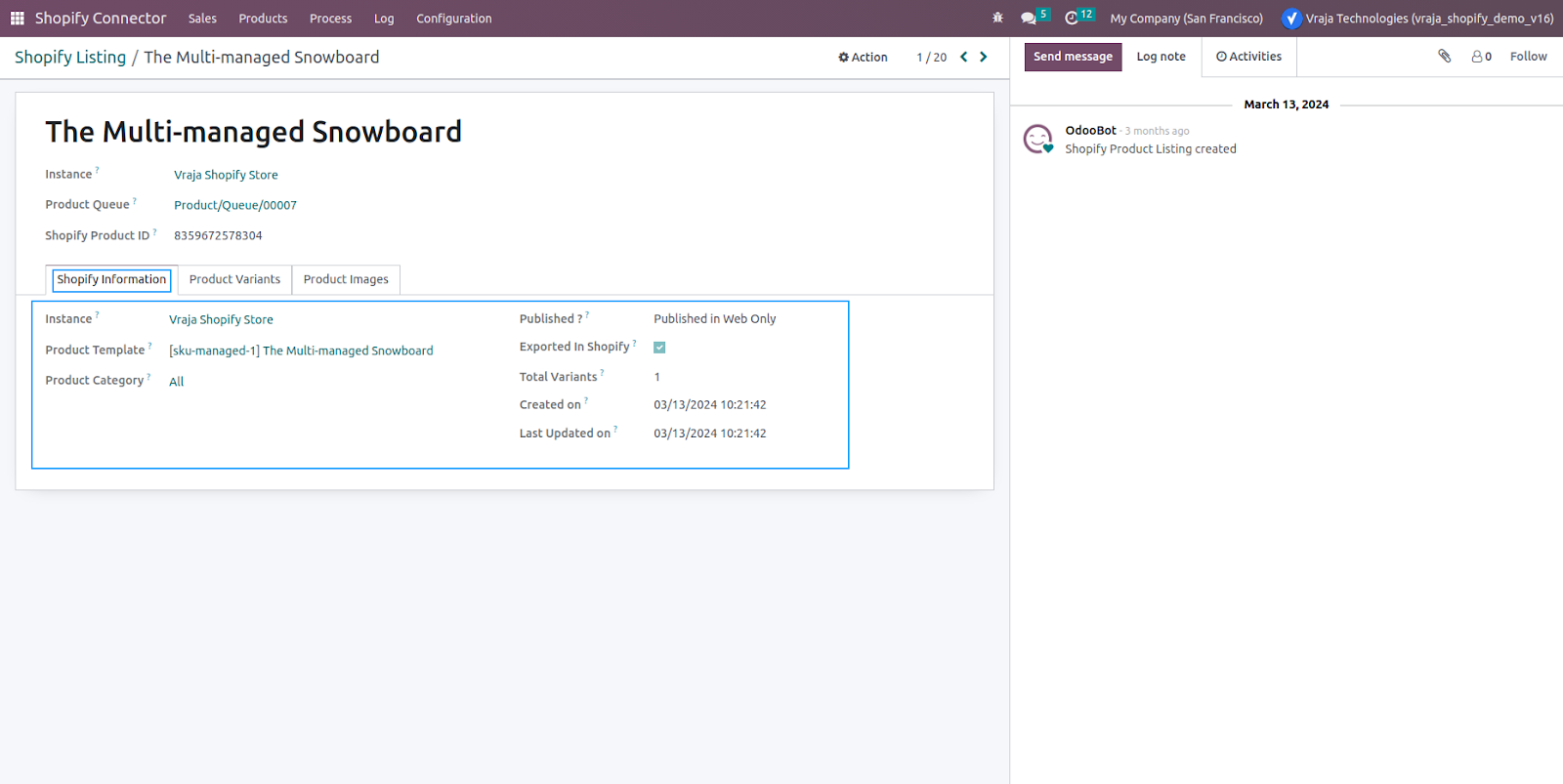Click Shopify Connector app title
The image size is (1563, 784).
(101, 19)
